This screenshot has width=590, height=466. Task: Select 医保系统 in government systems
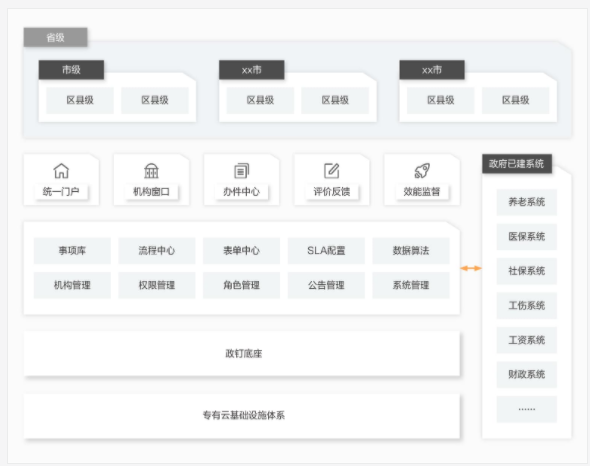click(526, 236)
